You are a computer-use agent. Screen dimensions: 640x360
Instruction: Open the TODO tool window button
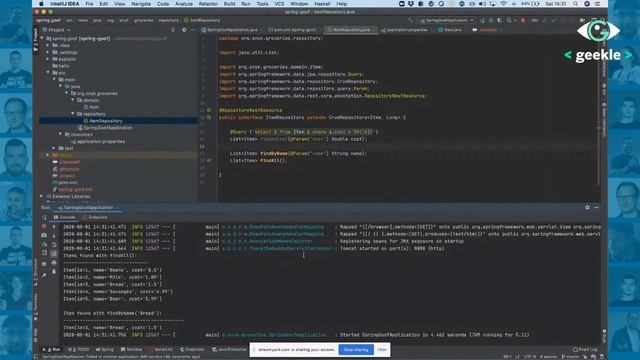tap(79, 349)
